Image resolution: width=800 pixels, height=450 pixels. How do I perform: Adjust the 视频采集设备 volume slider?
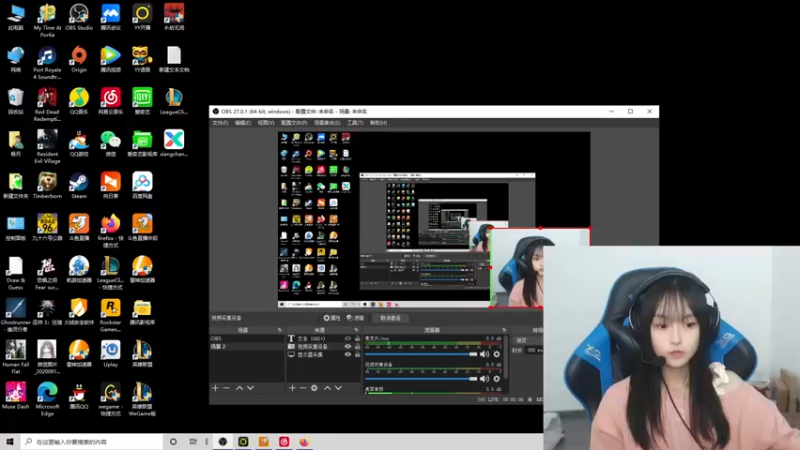point(421,379)
